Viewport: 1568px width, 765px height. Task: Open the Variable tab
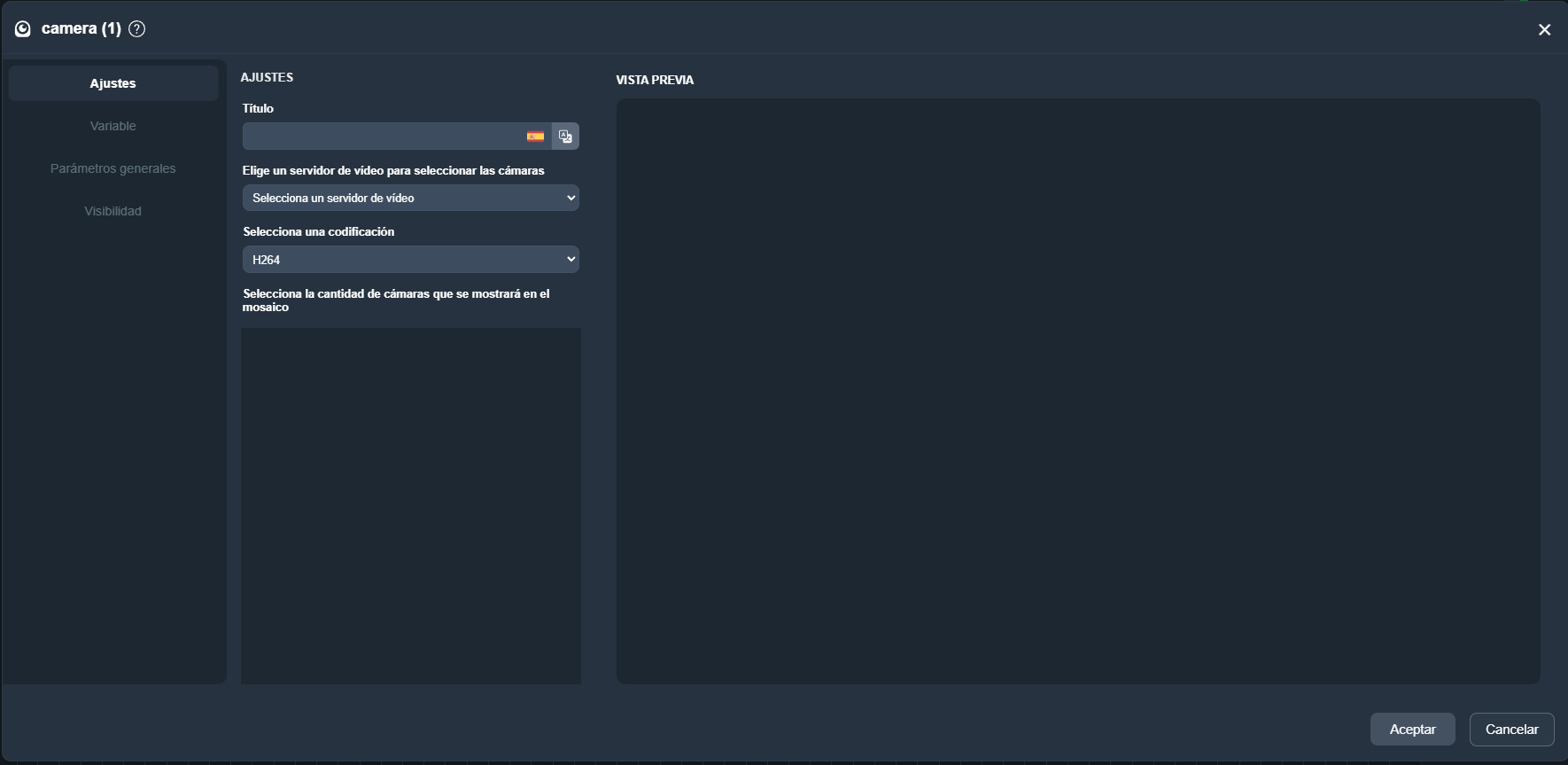[113, 126]
